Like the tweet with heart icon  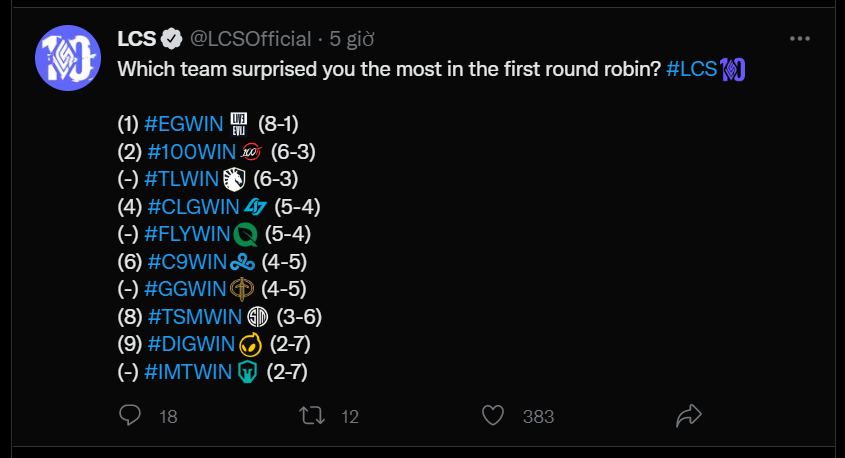[x=493, y=415]
